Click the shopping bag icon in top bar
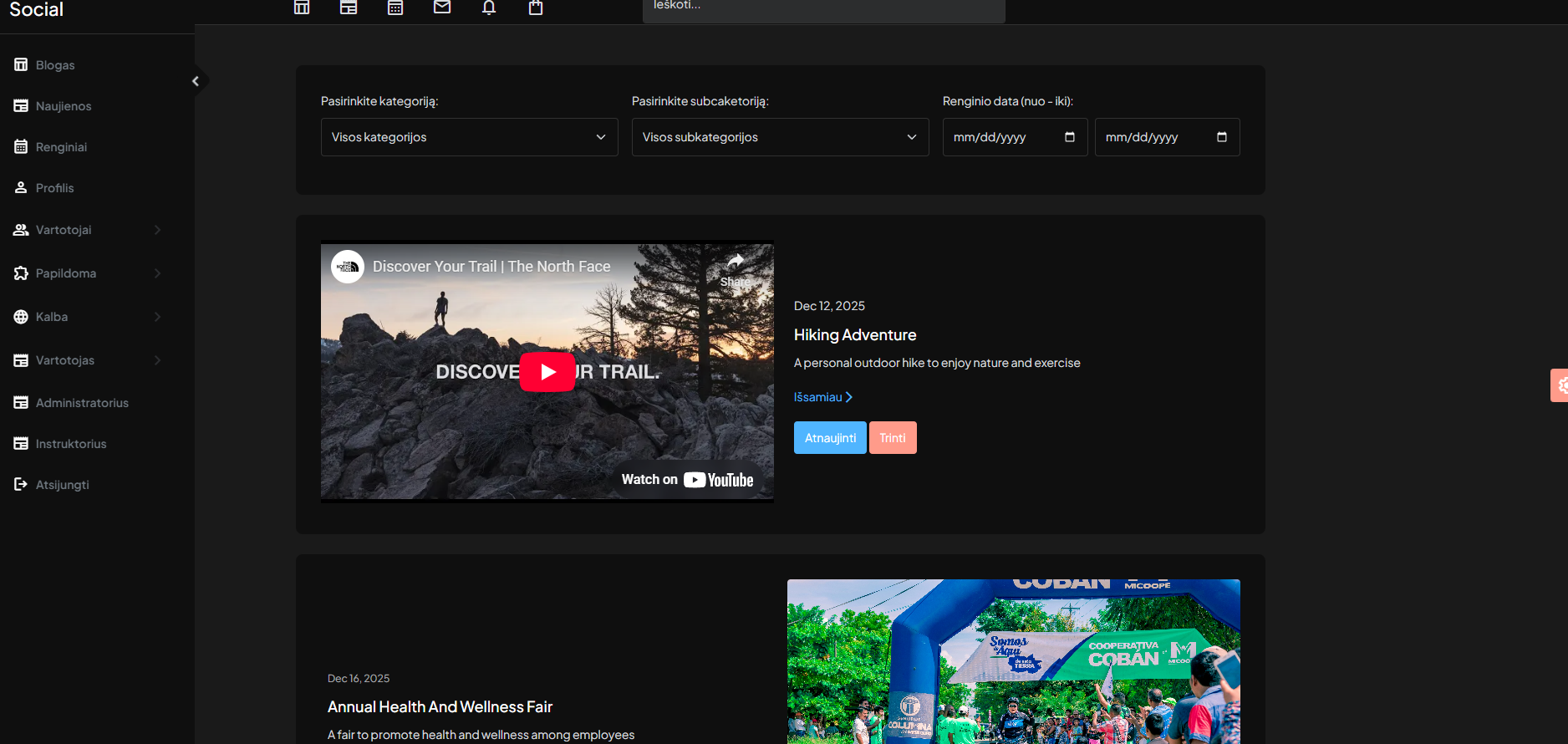 click(536, 8)
